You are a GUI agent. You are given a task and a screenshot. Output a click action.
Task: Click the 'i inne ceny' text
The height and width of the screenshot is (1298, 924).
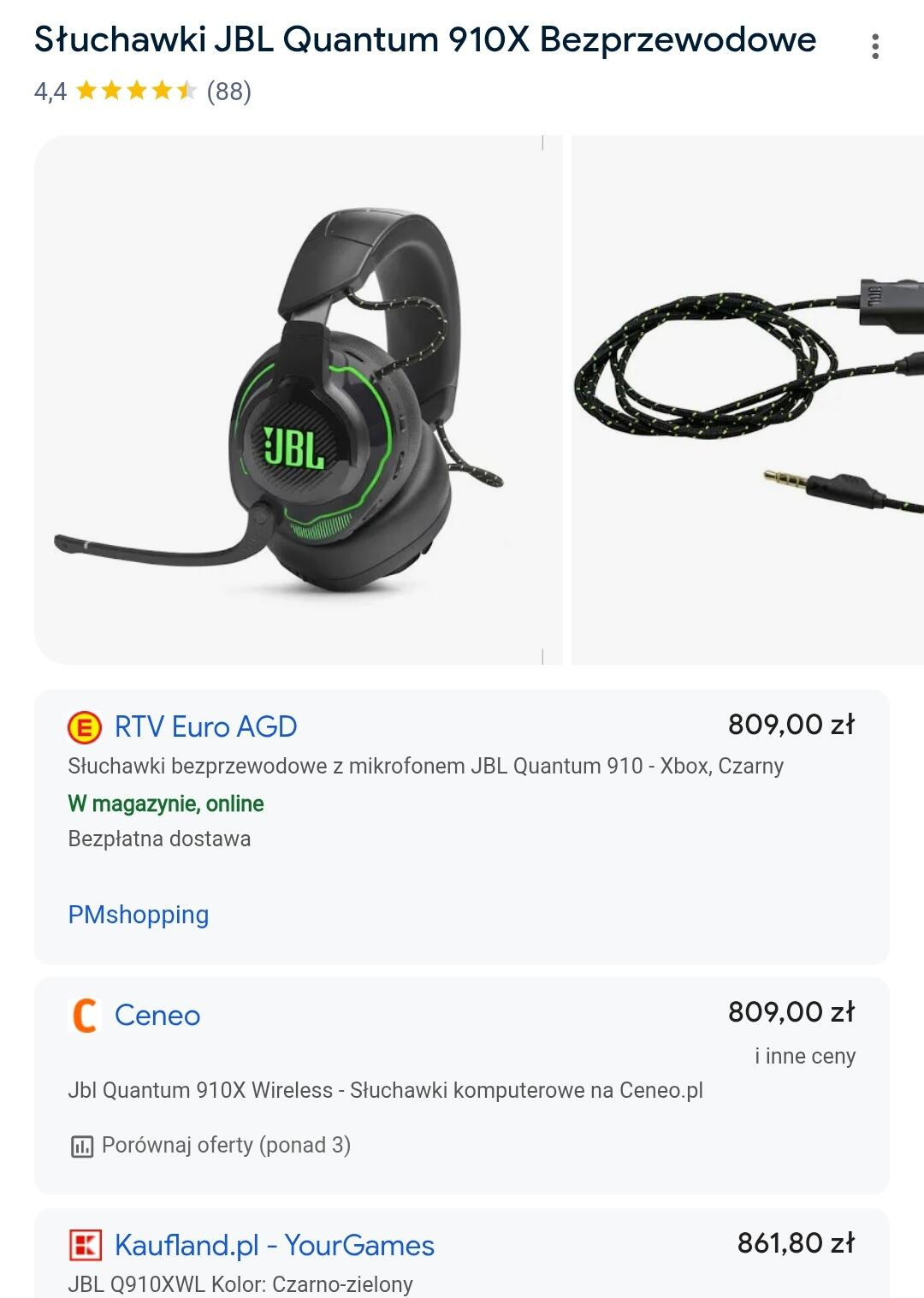(805, 1056)
